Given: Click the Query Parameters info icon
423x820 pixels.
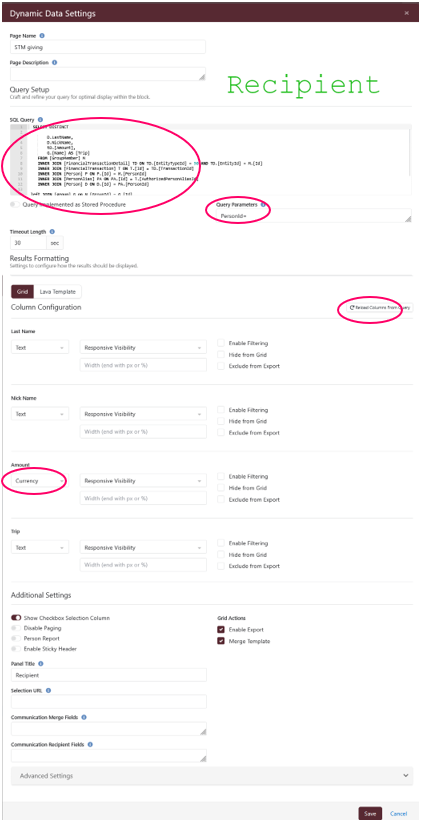Looking at the screenshot, I should (263, 204).
